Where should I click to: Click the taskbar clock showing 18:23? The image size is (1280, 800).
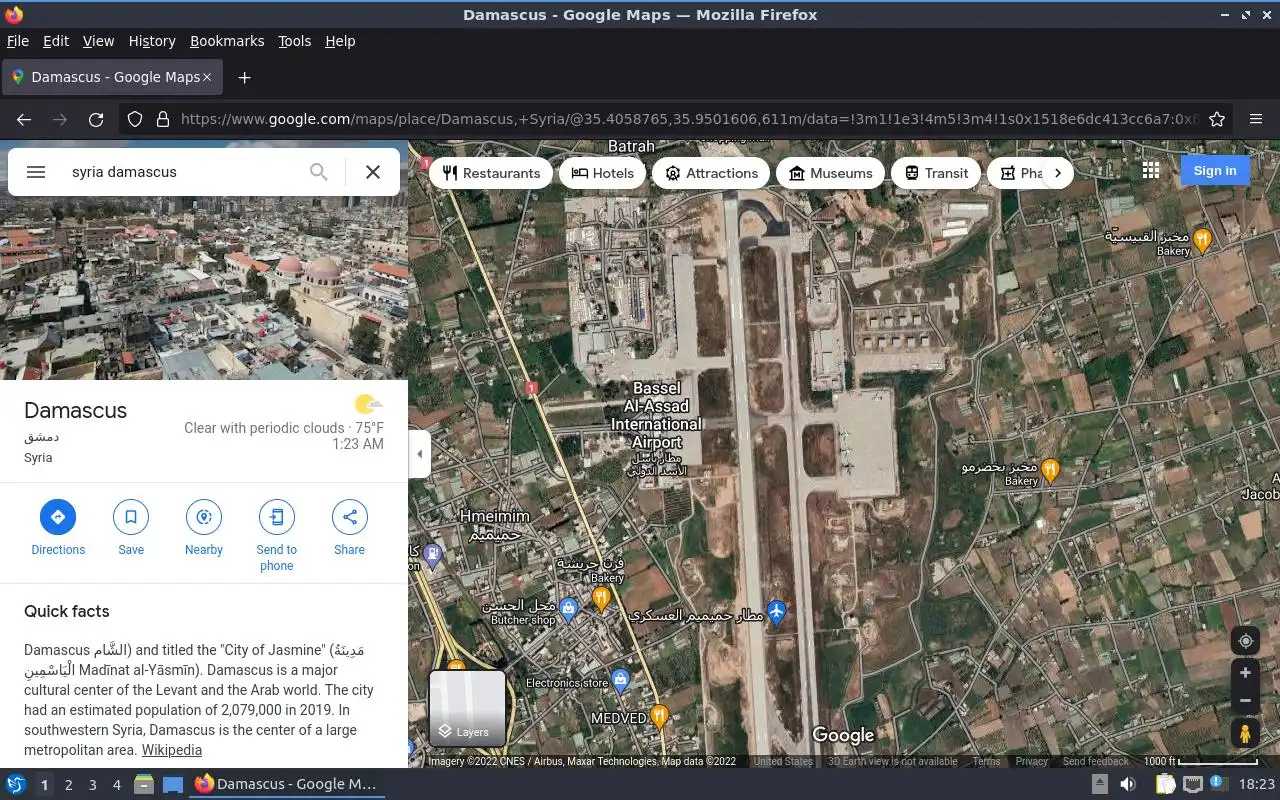pos(1257,785)
